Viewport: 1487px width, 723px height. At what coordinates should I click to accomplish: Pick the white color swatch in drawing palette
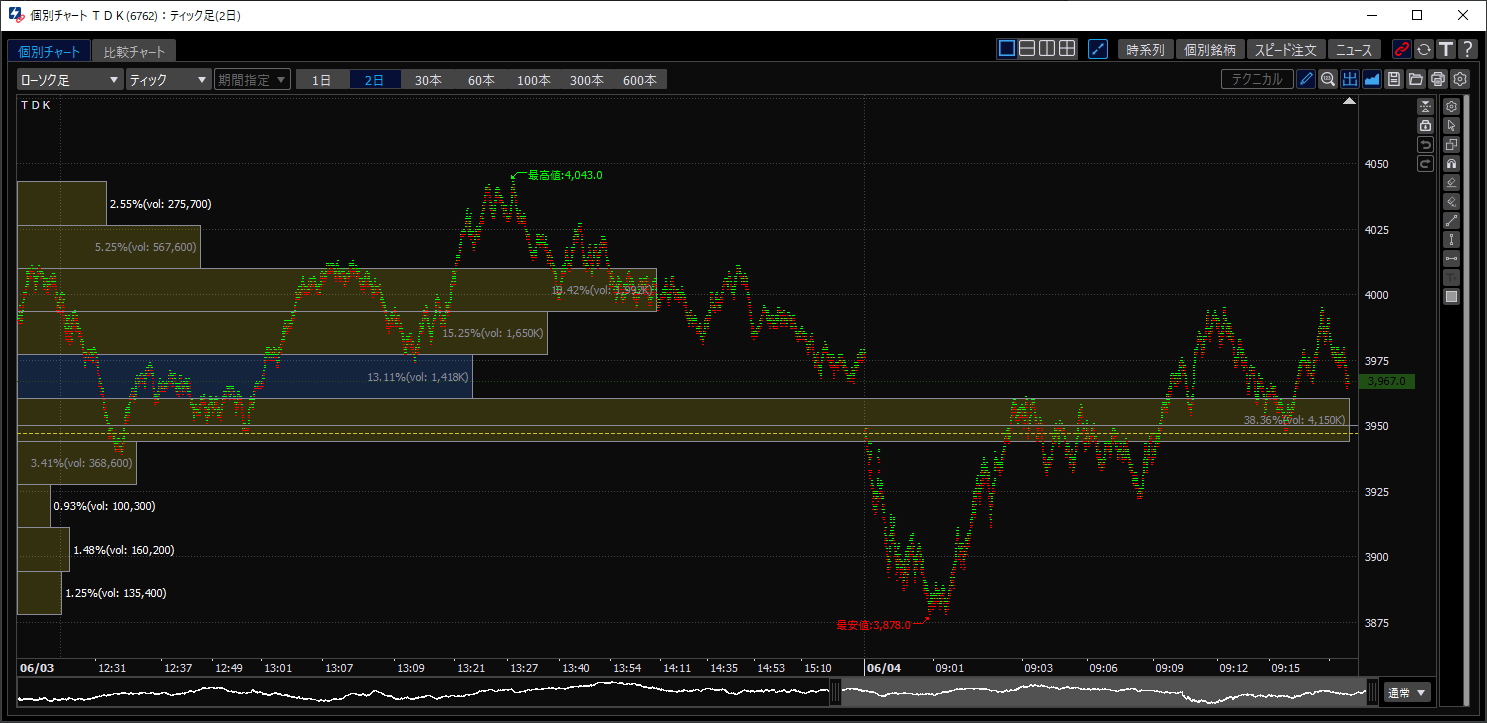1451,296
